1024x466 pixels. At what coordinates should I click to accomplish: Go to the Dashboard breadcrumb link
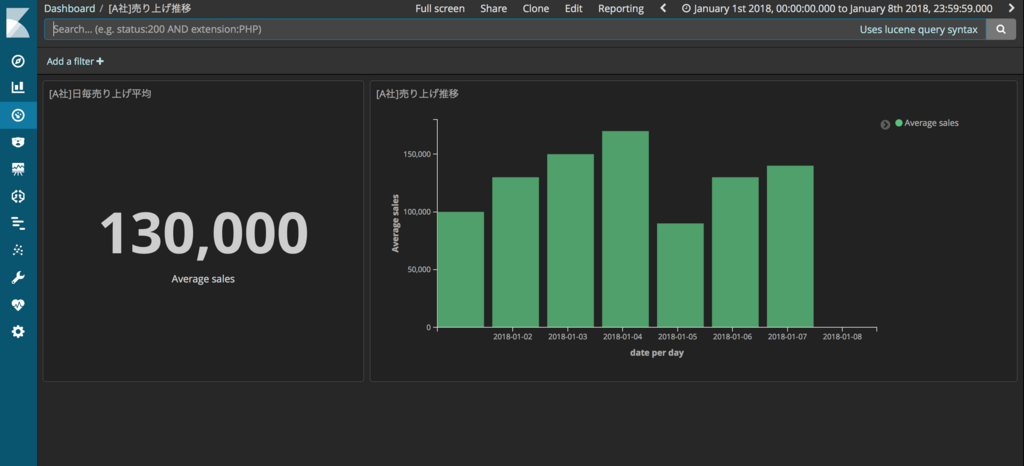pyautogui.click(x=69, y=8)
